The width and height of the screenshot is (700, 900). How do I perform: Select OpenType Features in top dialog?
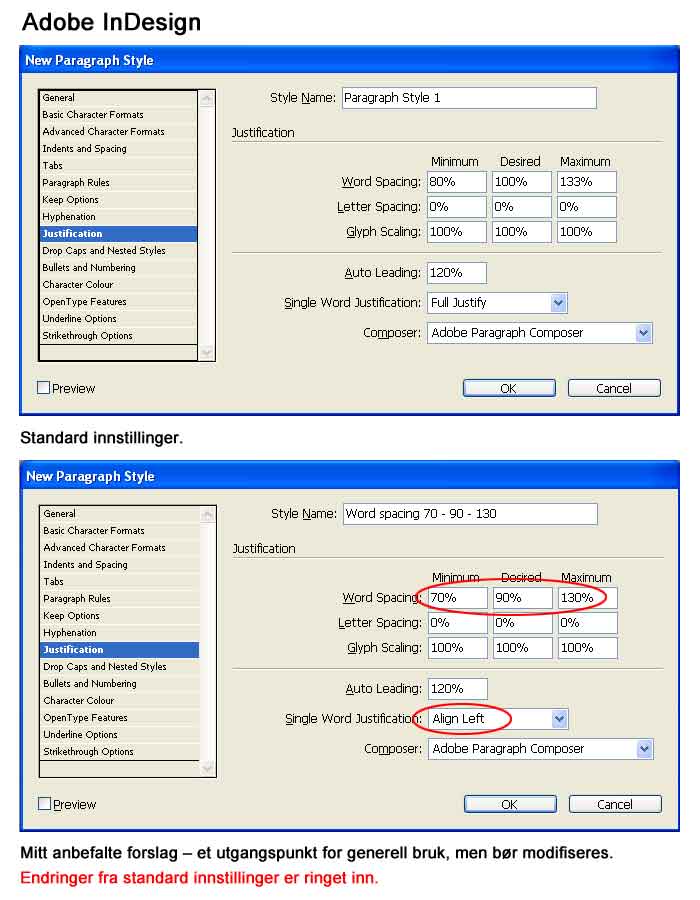[119, 301]
